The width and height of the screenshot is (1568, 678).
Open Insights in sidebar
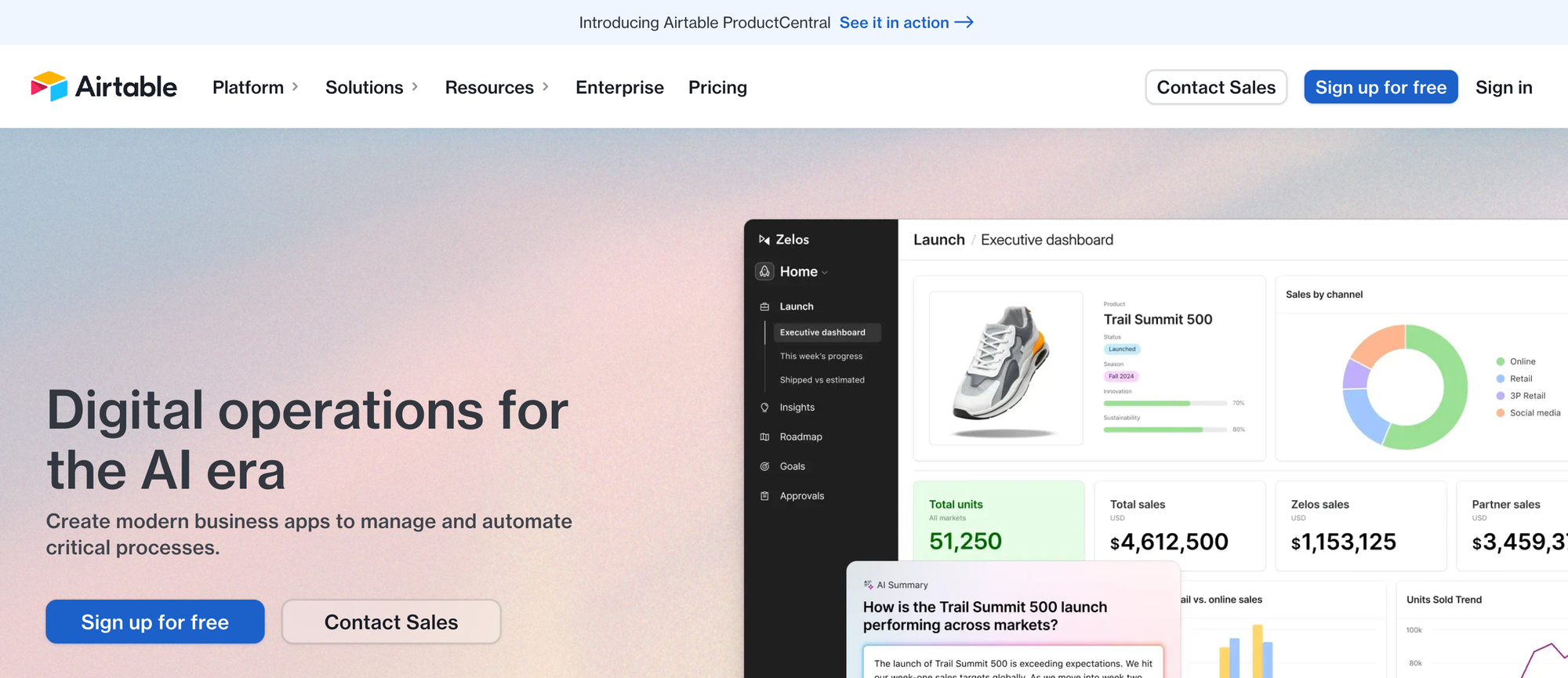pyautogui.click(x=797, y=408)
